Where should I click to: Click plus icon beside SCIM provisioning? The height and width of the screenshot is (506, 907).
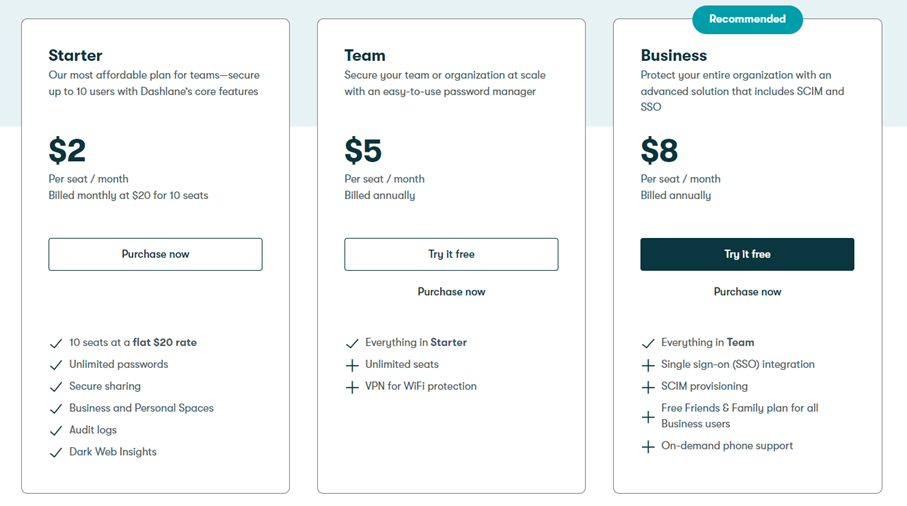coord(648,387)
